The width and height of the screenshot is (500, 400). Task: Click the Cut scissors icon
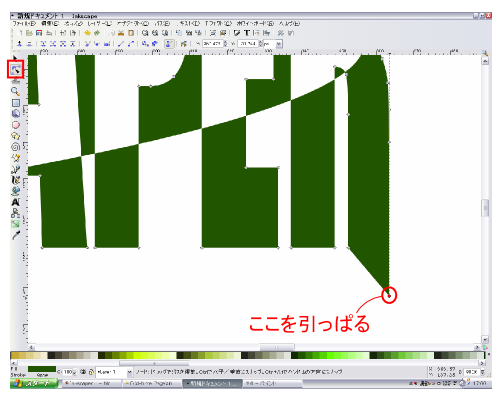[x=121, y=33]
